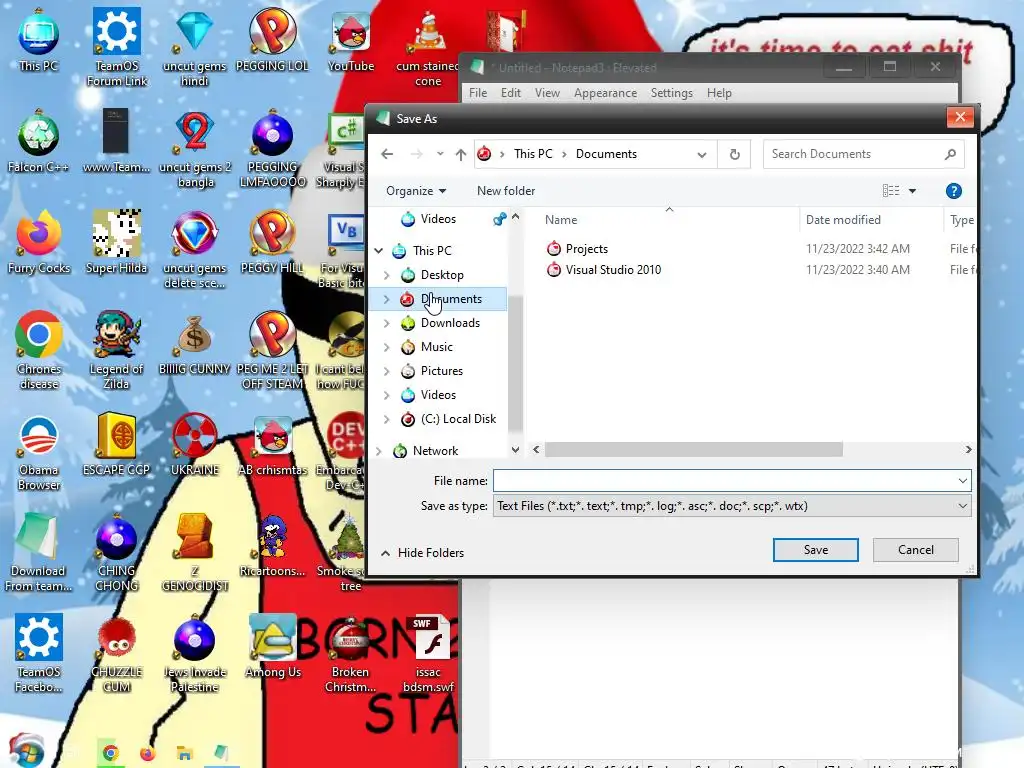1024x768 pixels.
Task: Expand the Music tree node
Action: [x=387, y=347]
